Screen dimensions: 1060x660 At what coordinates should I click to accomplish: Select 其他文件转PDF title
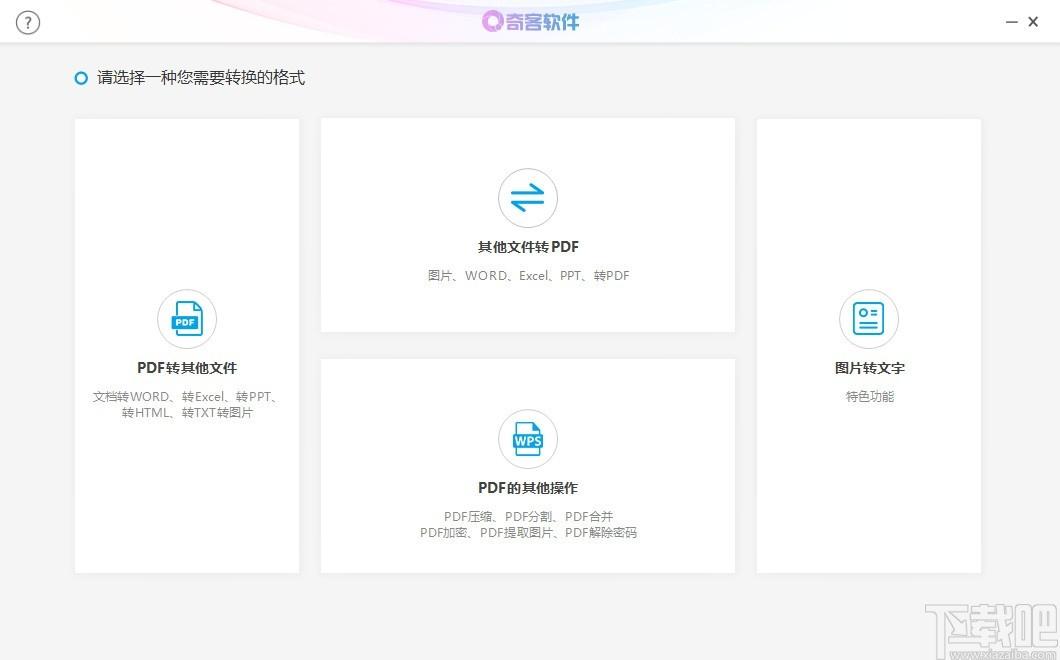coord(528,247)
